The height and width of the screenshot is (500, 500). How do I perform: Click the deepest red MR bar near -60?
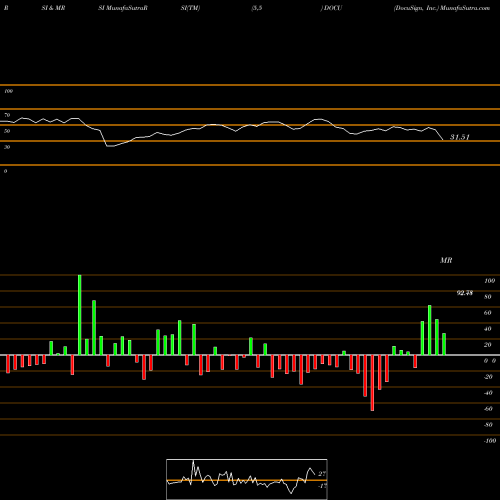pos(372,383)
